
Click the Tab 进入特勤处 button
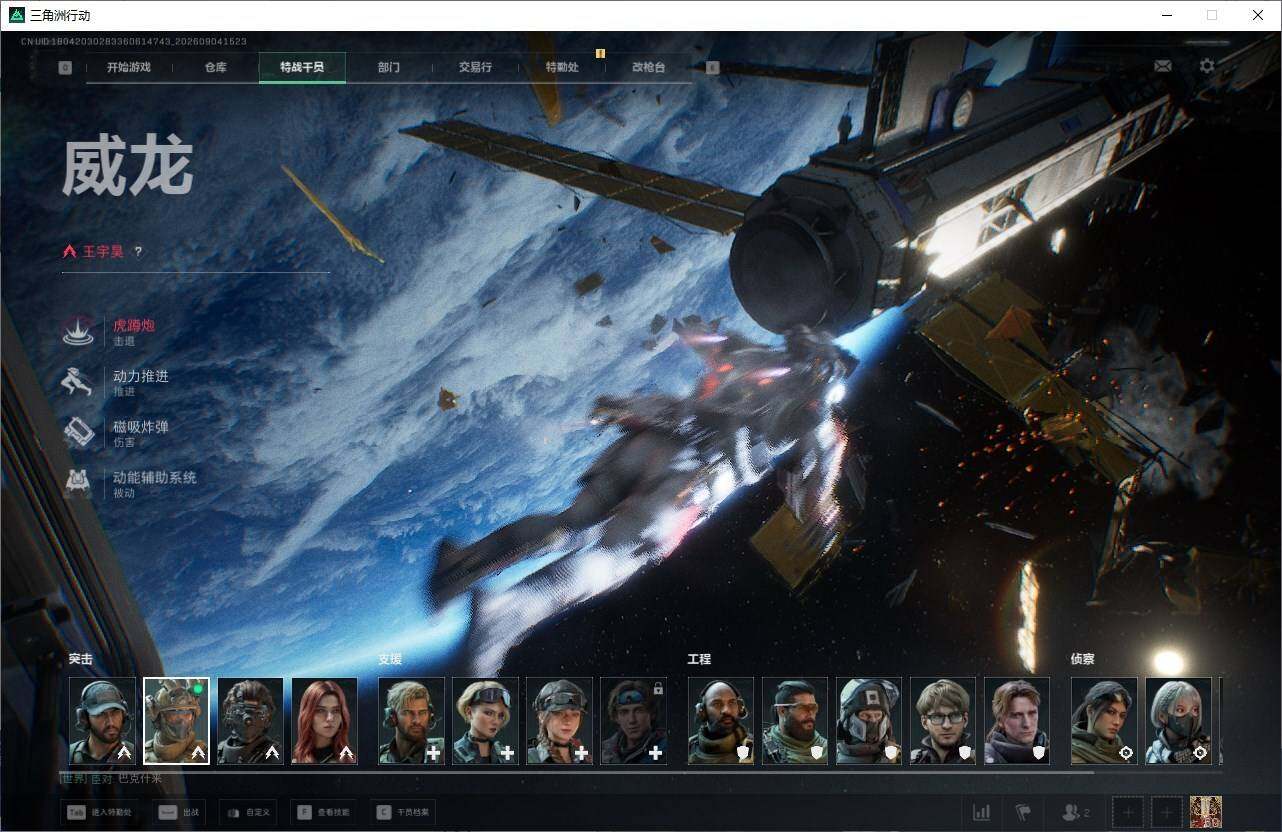click(102, 813)
